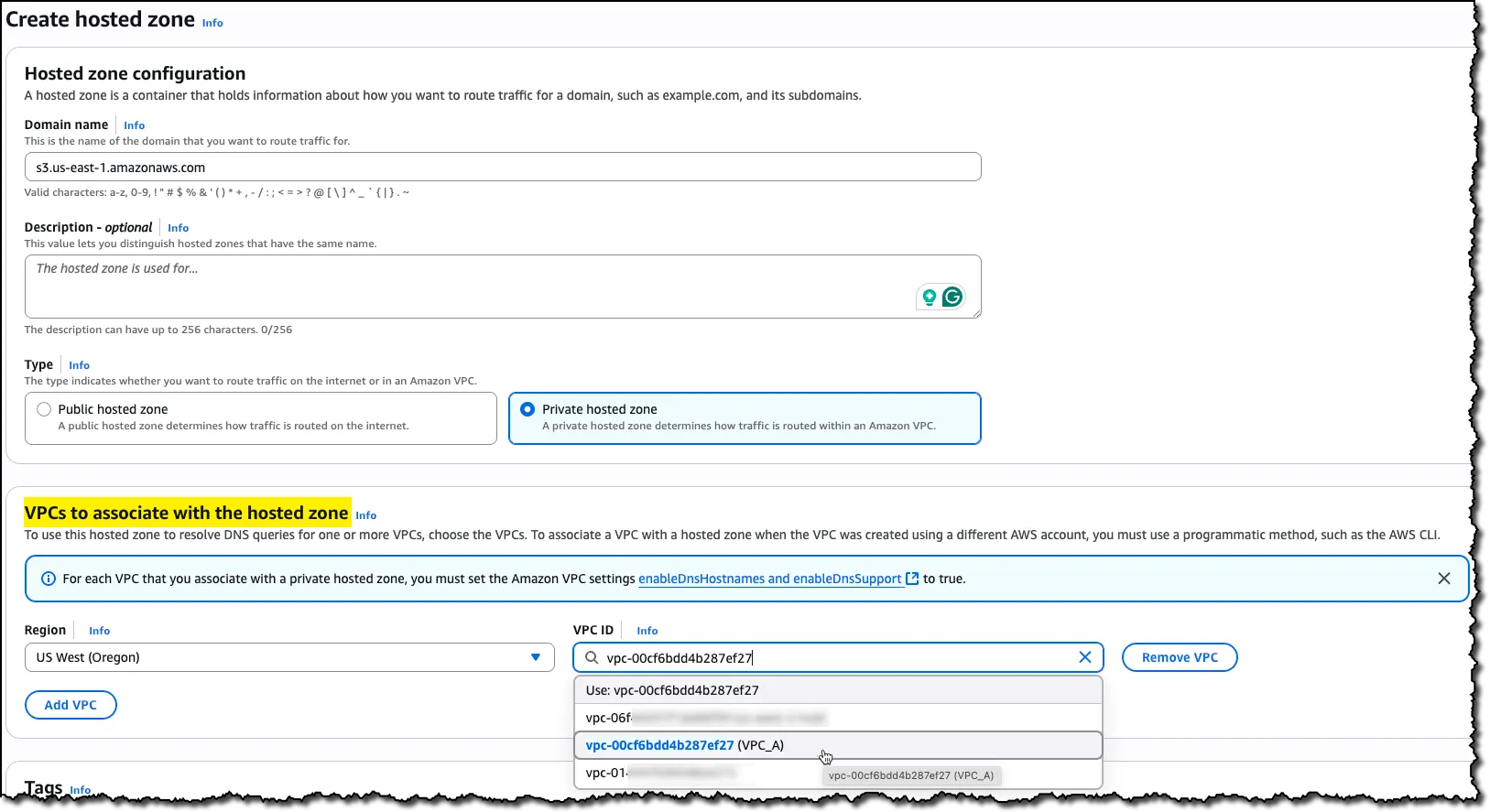Click the Grammarly icon in description box
1490x812 pixels.
pyautogui.click(x=952, y=297)
